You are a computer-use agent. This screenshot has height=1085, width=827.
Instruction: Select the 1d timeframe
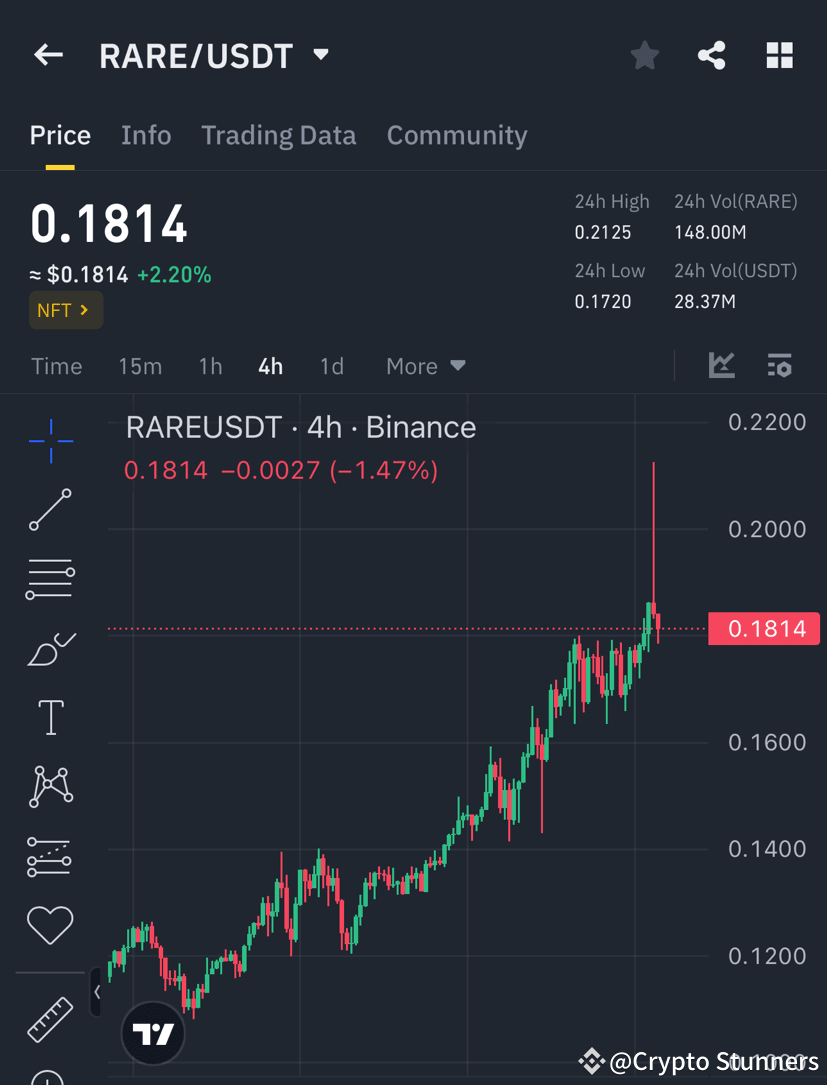click(332, 366)
